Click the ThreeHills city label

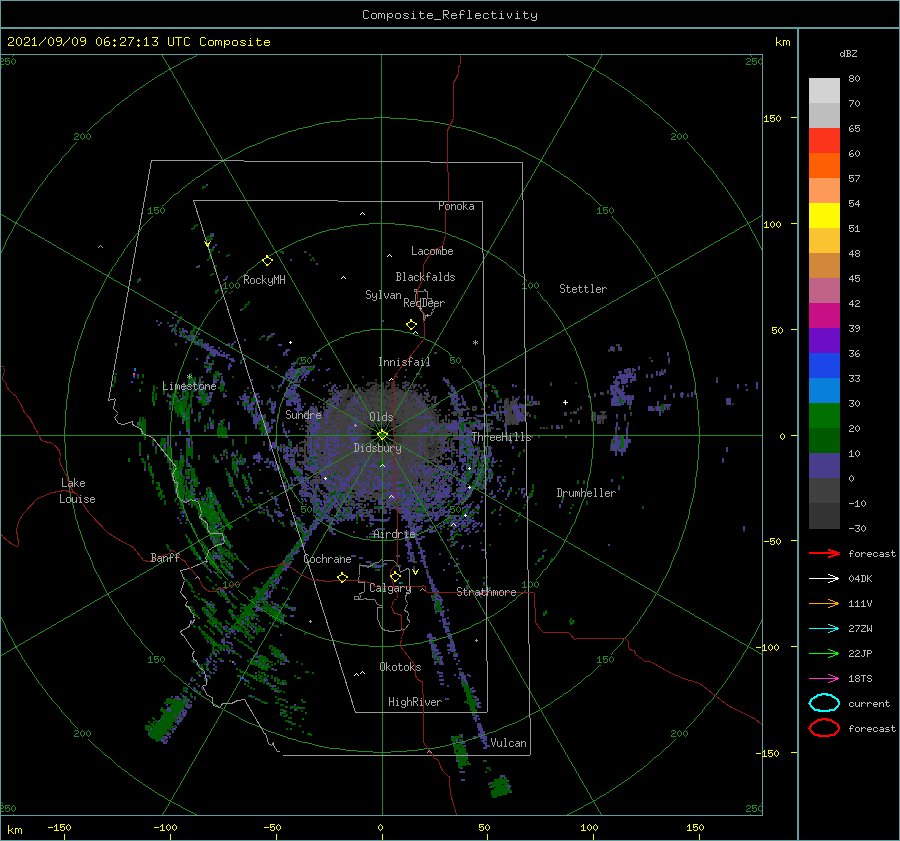click(502, 437)
